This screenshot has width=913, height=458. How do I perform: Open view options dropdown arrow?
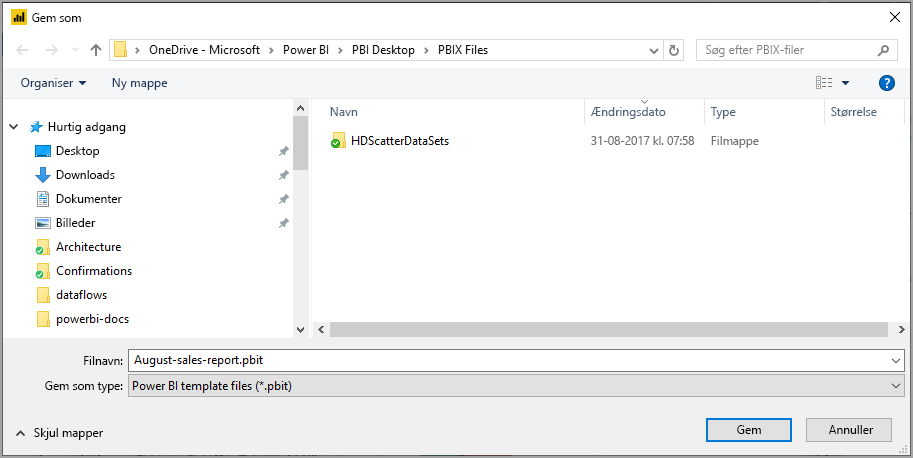[x=845, y=83]
